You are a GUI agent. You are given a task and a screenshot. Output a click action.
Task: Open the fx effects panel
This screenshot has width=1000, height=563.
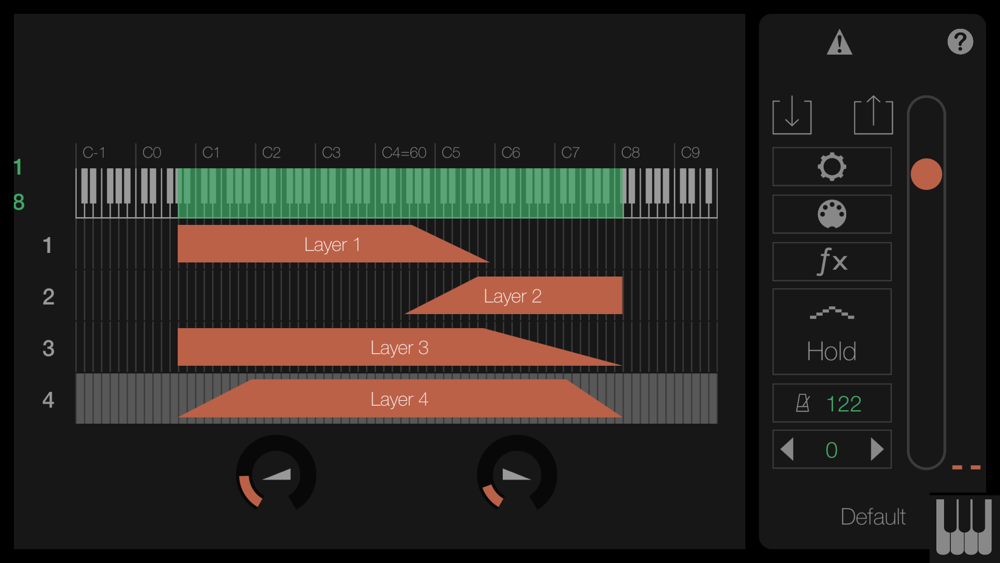coord(832,261)
